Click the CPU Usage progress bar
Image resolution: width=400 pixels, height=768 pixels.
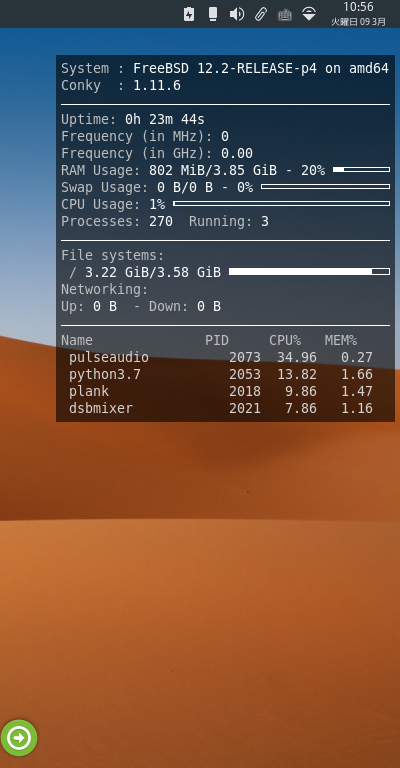[x=282, y=203]
